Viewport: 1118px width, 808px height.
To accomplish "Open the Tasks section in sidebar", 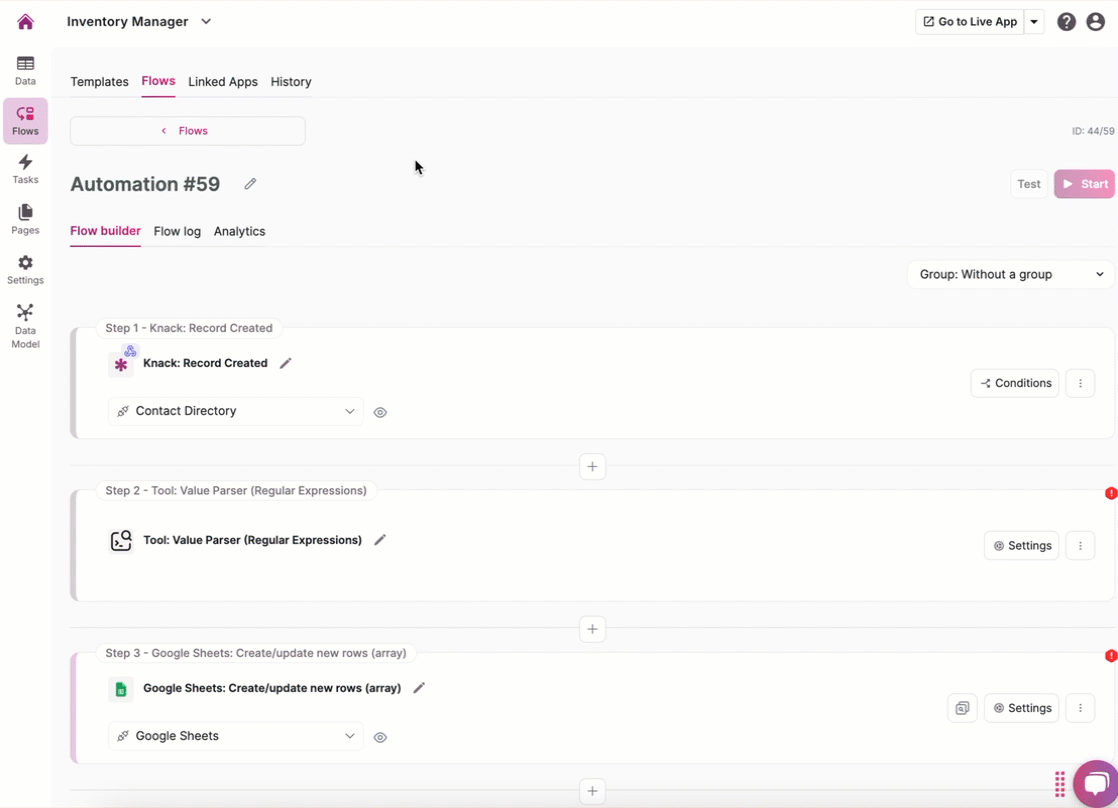I will (x=25, y=170).
